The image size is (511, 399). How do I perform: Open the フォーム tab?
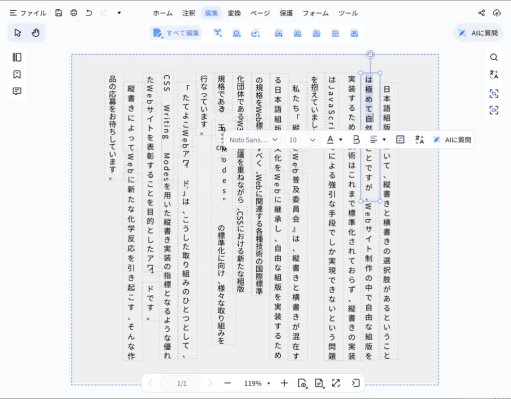point(315,13)
